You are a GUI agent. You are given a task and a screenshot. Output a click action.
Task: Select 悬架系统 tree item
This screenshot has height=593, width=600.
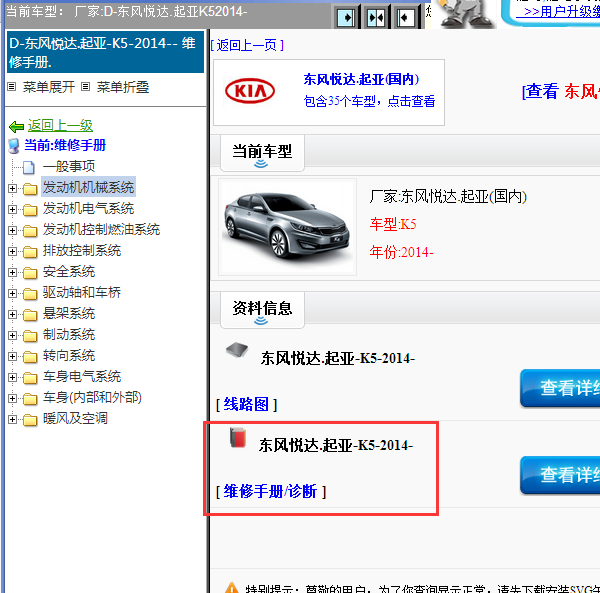[x=69, y=314]
